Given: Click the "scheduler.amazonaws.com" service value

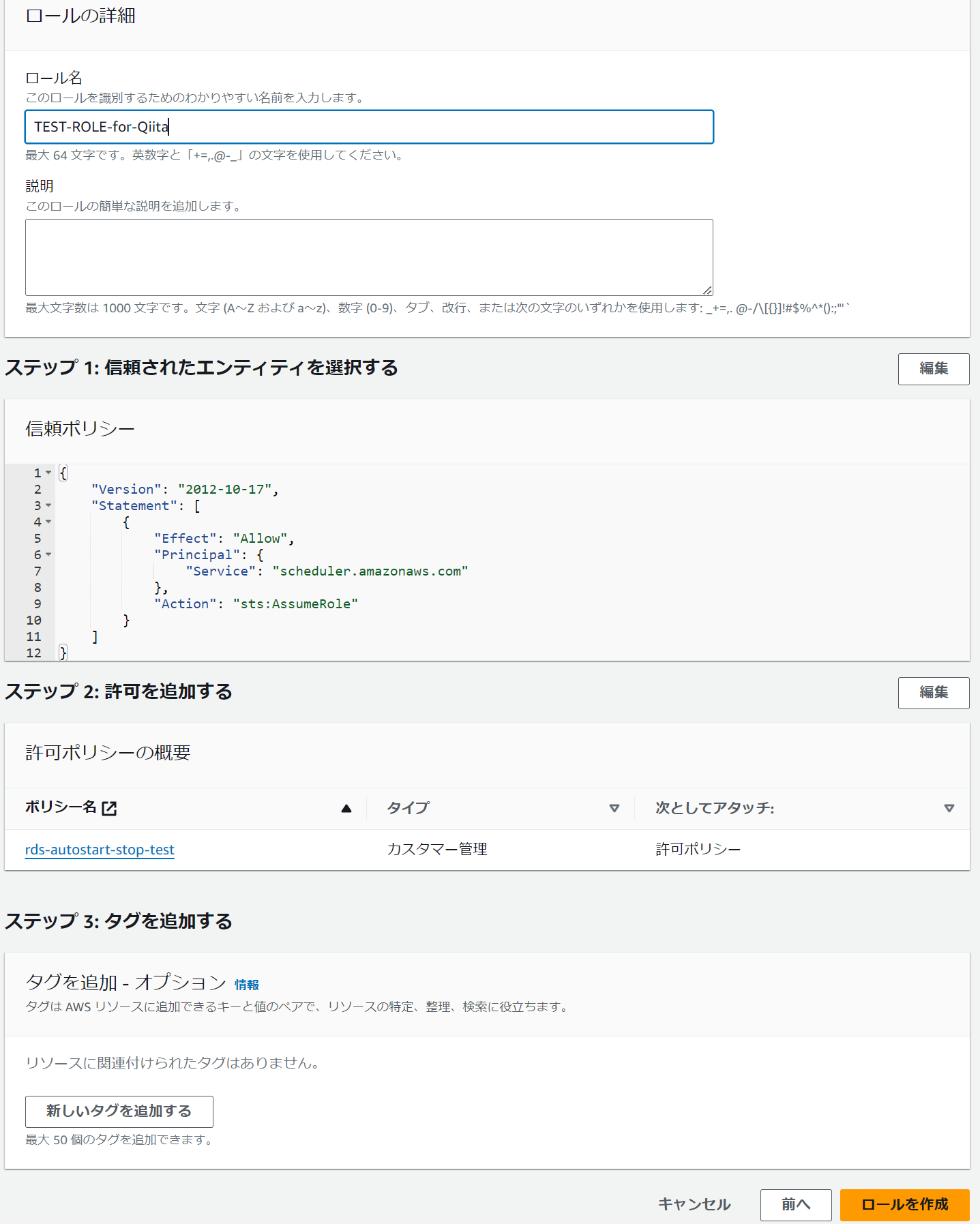Looking at the screenshot, I should click(370, 571).
